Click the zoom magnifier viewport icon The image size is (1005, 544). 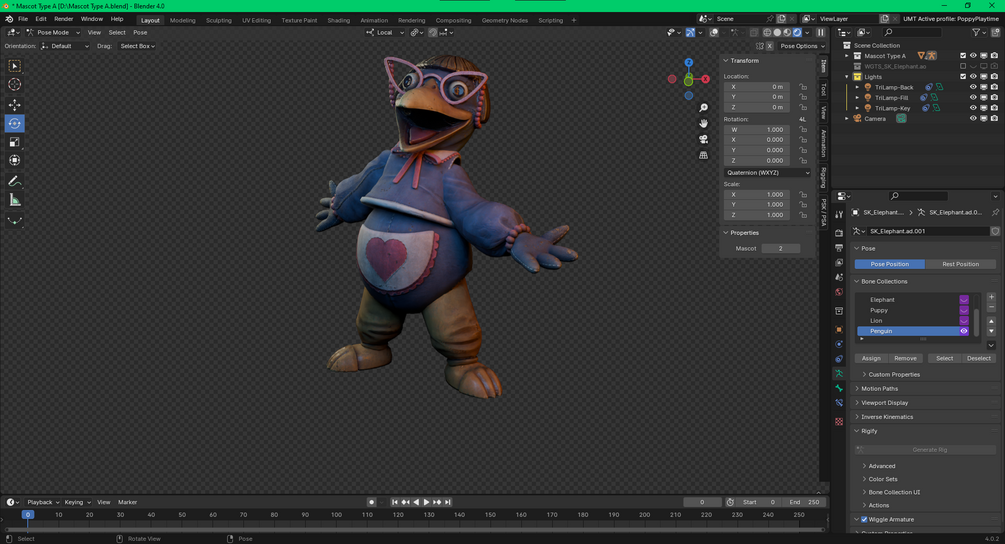click(704, 108)
